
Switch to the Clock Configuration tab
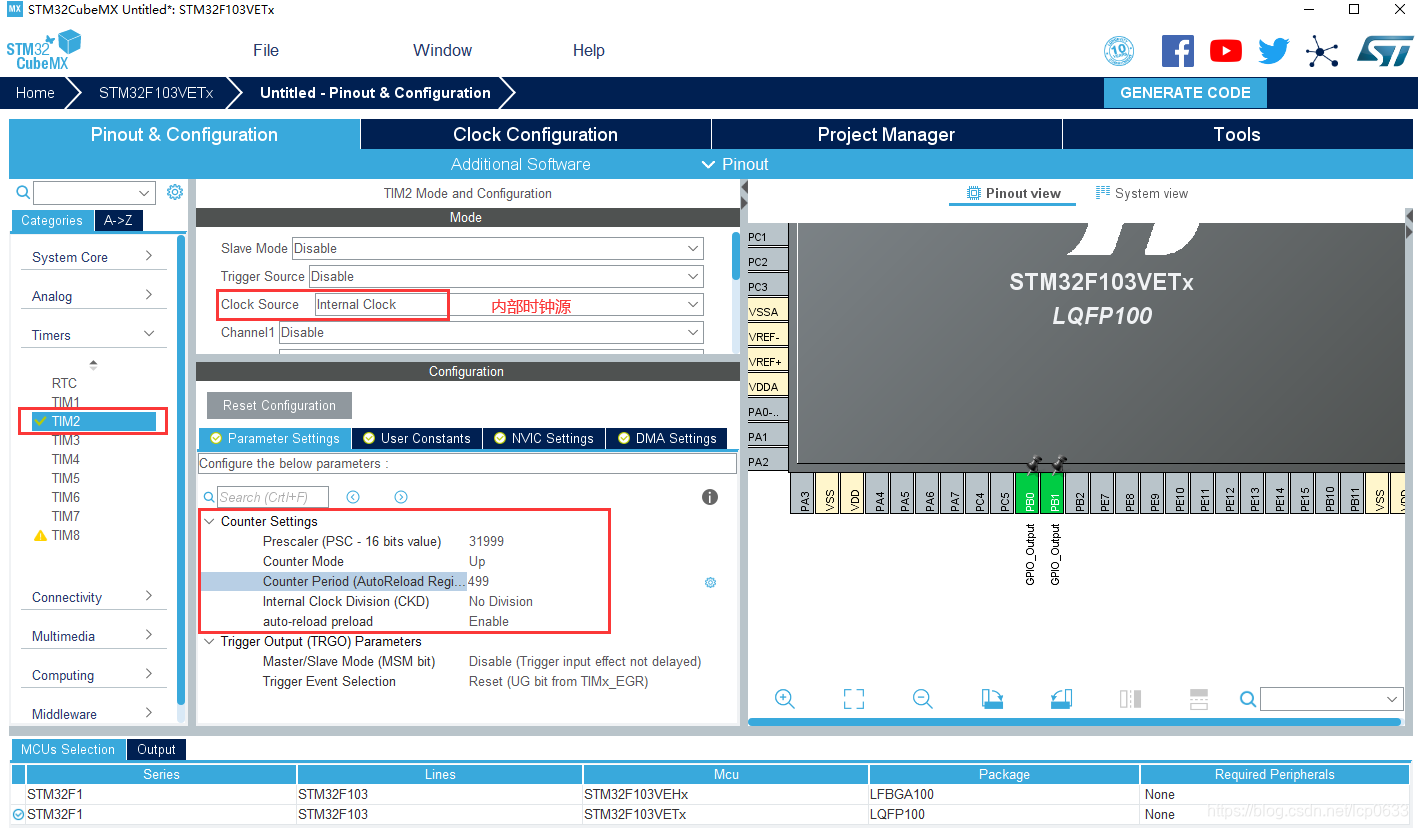click(x=535, y=134)
